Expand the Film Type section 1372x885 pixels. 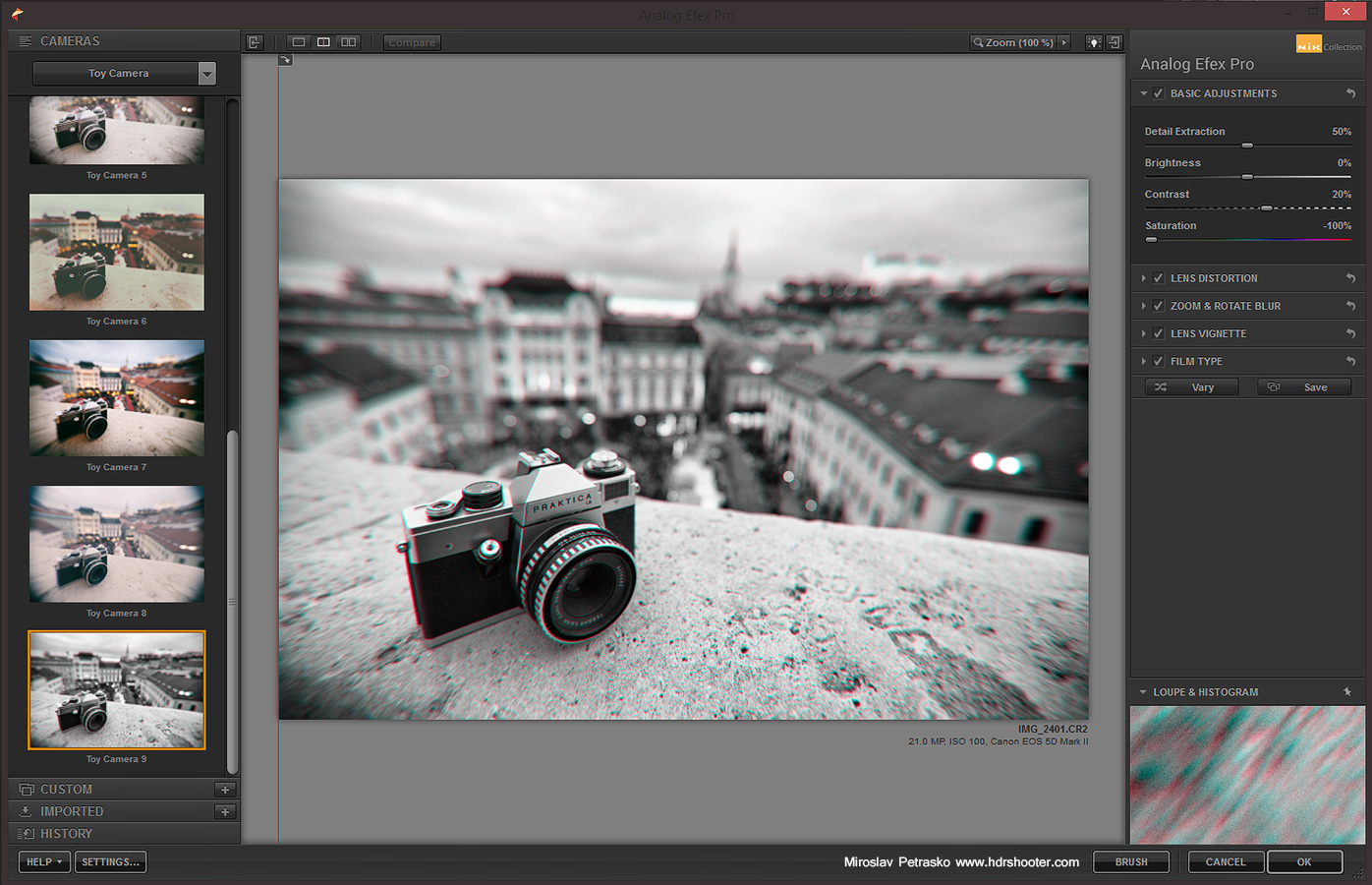[x=1144, y=362]
